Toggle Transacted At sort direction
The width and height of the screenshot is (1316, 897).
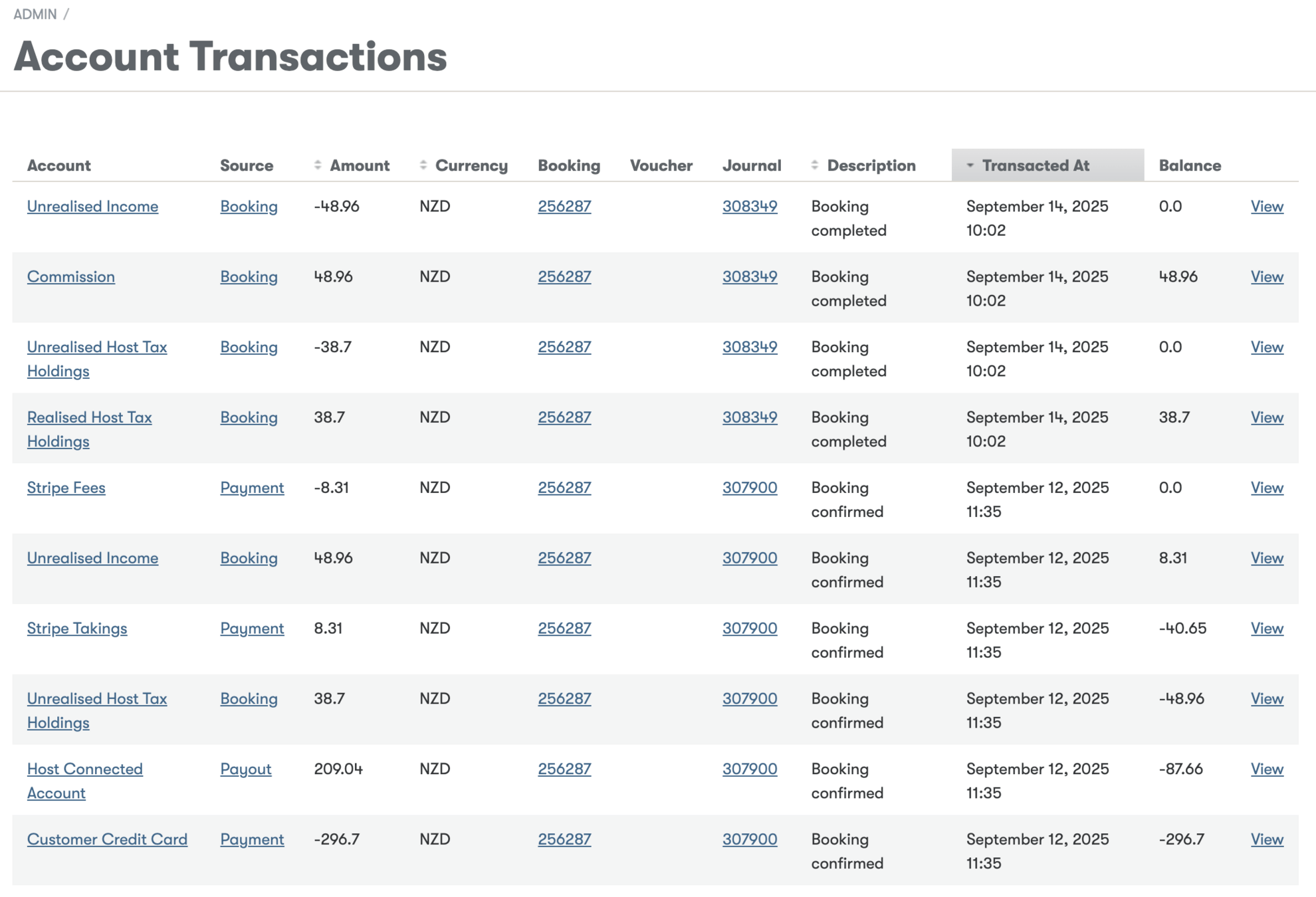tap(1035, 165)
